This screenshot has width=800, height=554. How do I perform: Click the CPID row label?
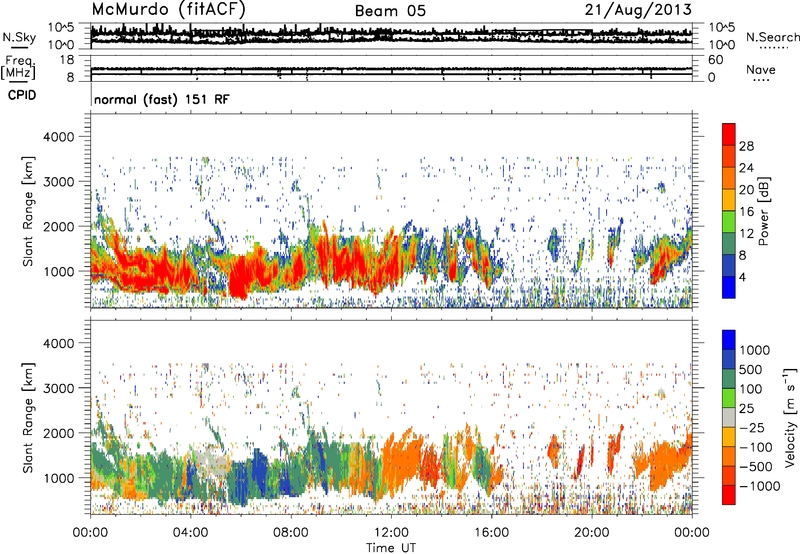21,95
